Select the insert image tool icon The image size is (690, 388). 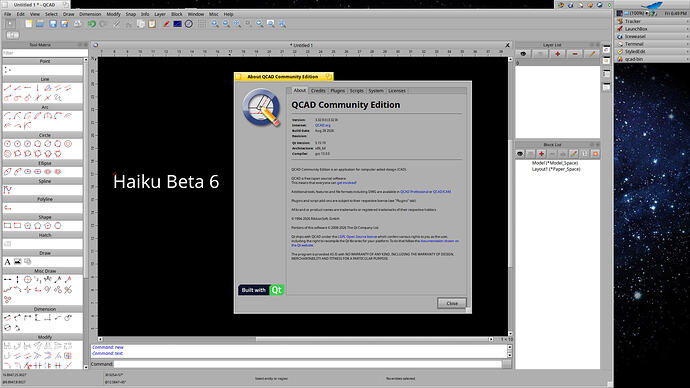[18, 262]
